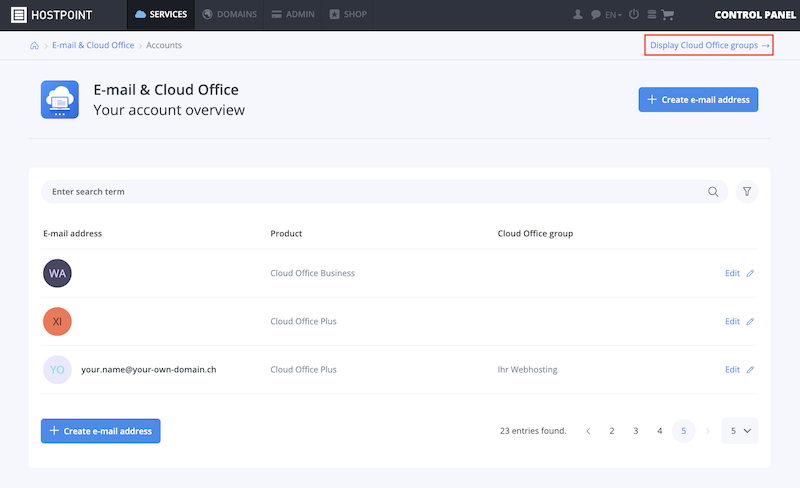Click the YO avatar
The width and height of the screenshot is (800, 488).
tap(57, 370)
